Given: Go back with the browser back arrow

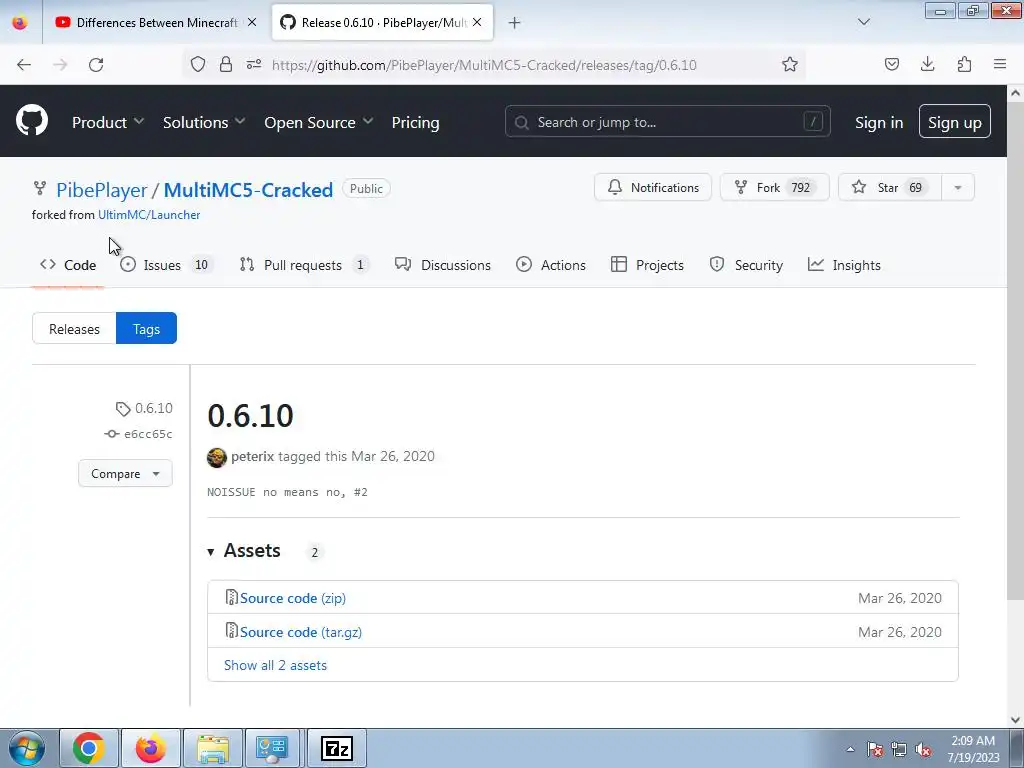Looking at the screenshot, I should 24,65.
